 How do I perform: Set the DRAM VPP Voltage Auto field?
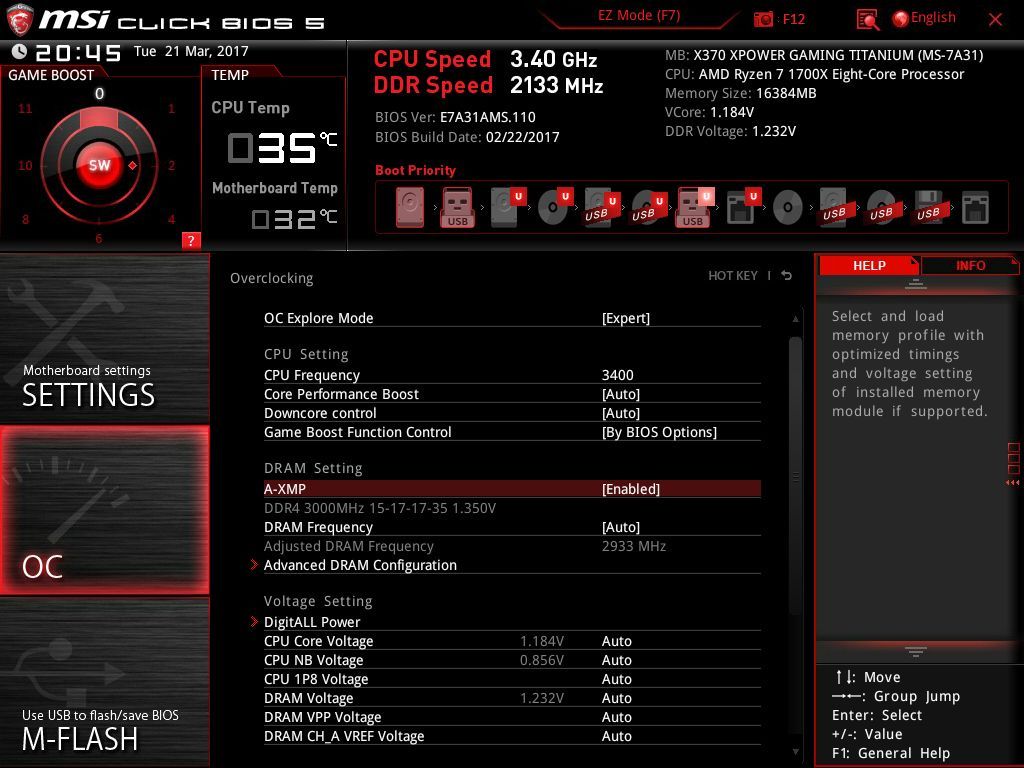616,716
